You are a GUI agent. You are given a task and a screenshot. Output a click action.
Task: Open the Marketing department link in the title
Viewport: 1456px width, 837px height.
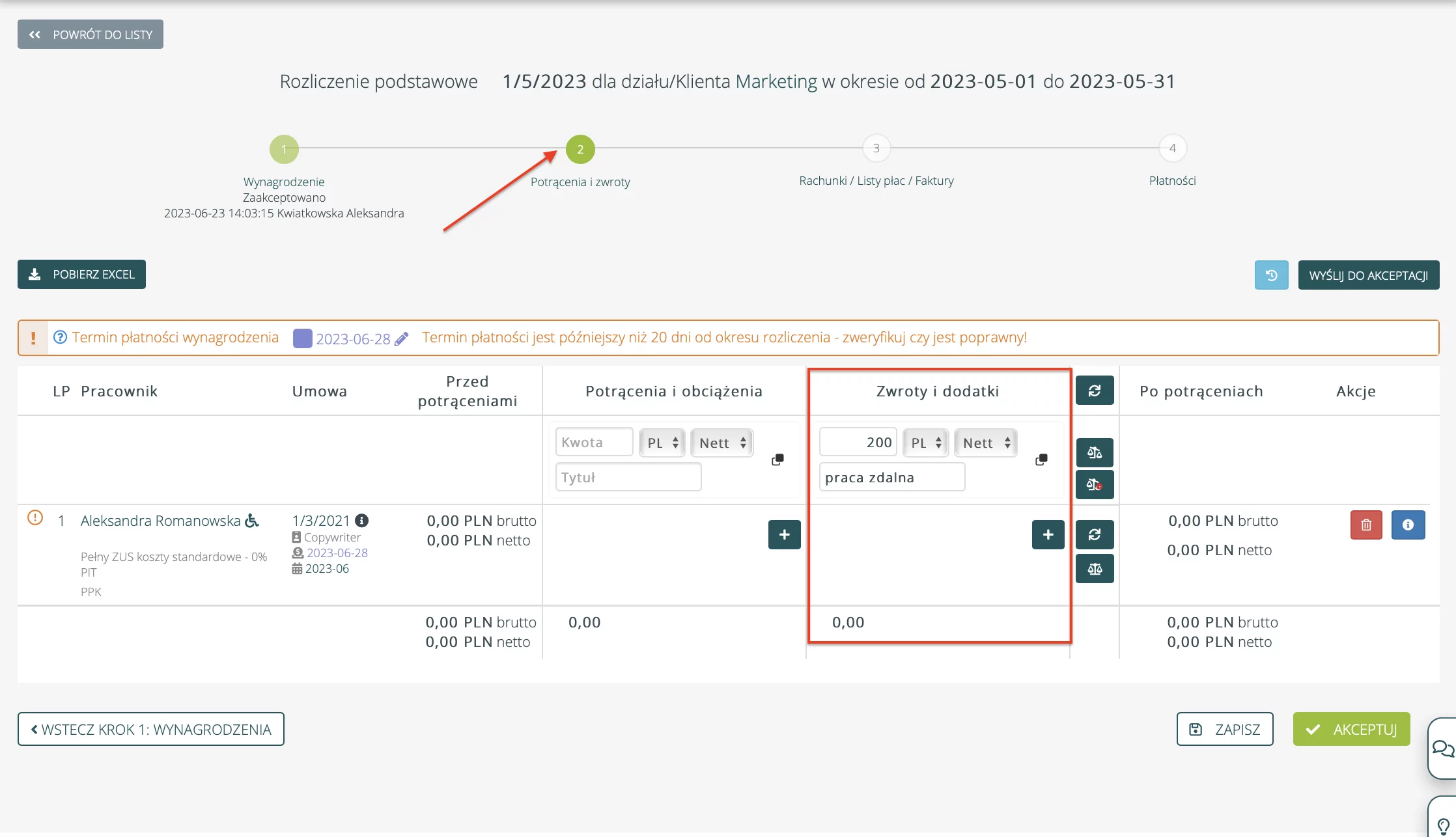(776, 81)
